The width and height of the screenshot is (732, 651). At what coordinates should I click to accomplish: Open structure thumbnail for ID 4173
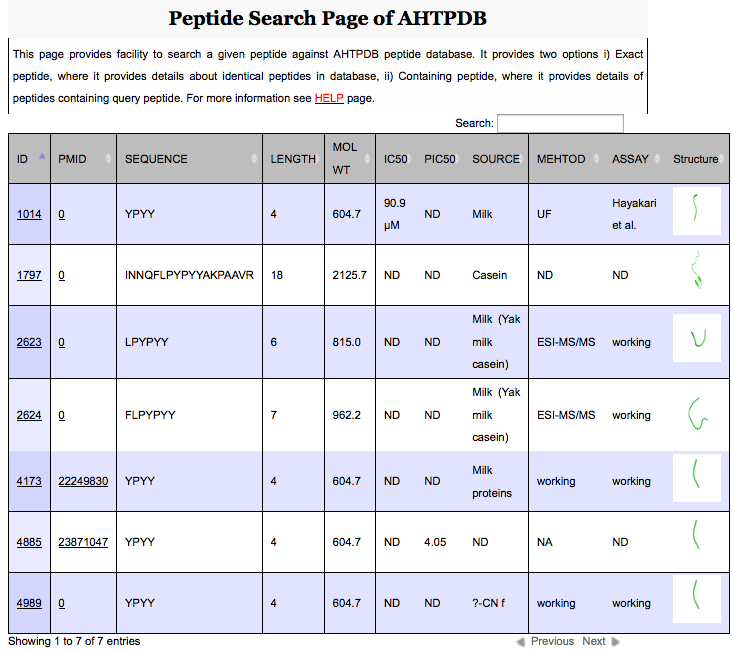697,480
